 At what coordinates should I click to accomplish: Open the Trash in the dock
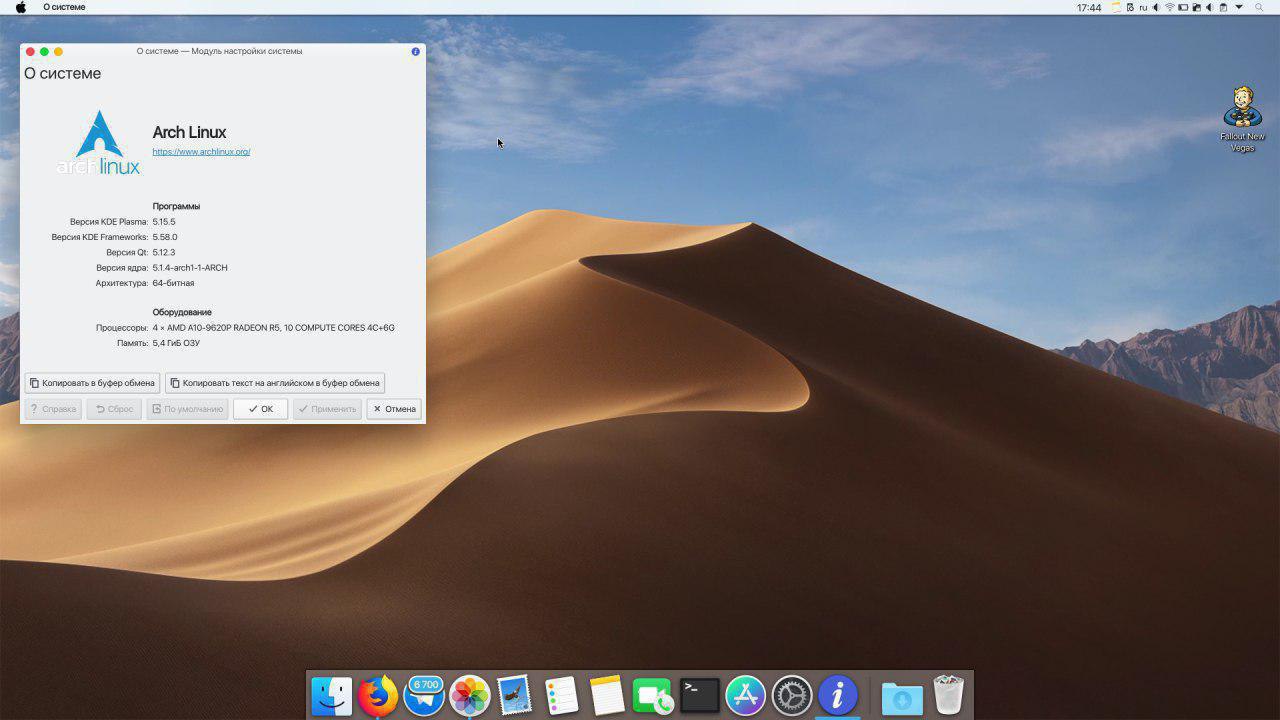[948, 695]
